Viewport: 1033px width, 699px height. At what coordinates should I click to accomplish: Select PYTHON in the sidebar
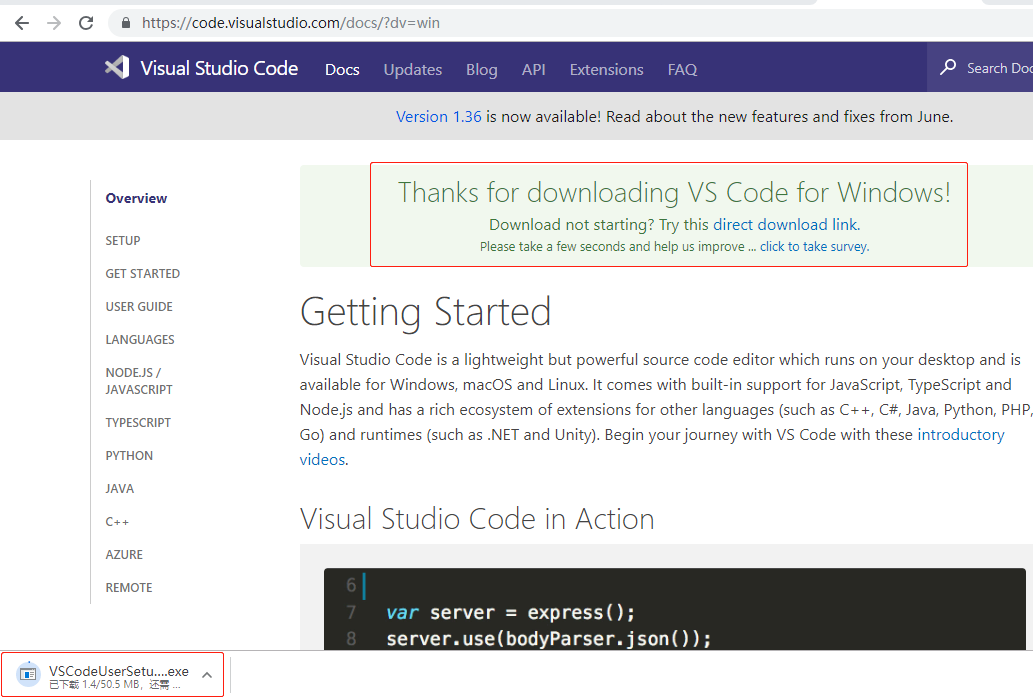[x=129, y=455]
